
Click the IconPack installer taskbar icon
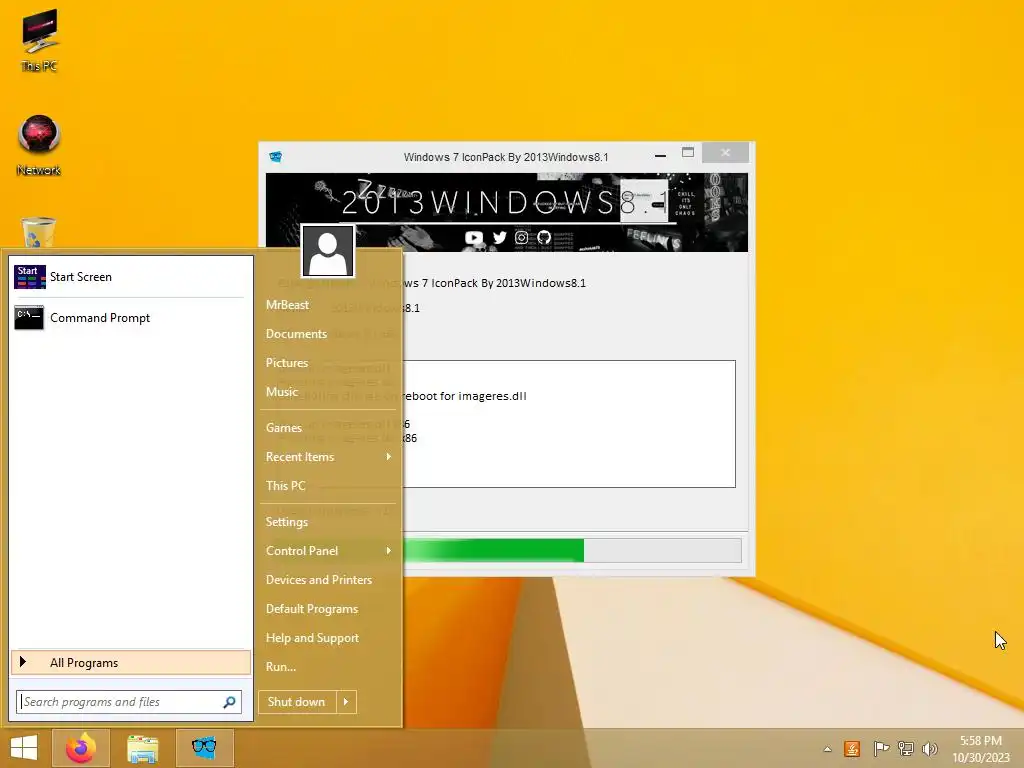click(x=204, y=748)
